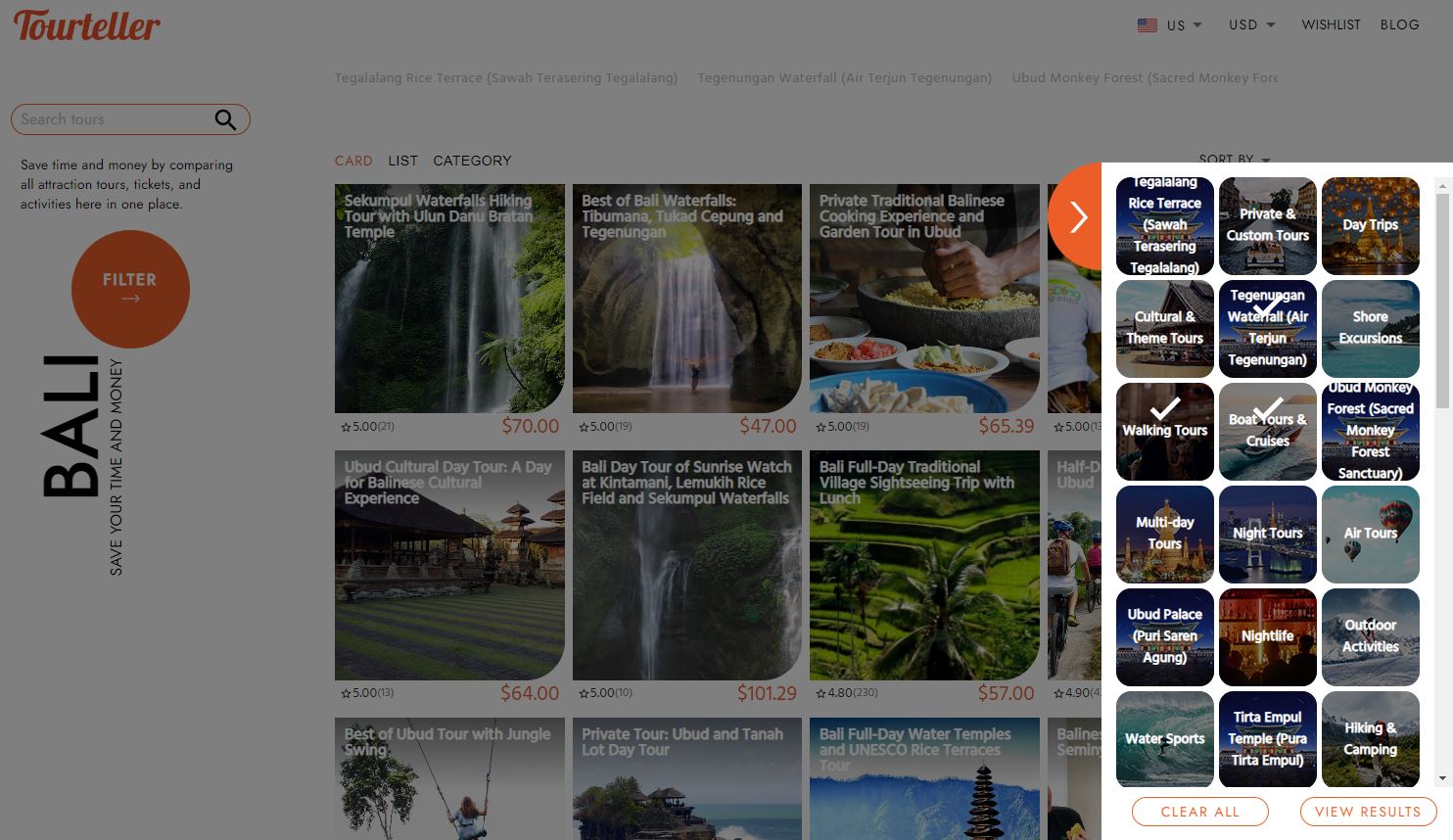This screenshot has height=840, width=1453.
Task: Click the $101.29 price
Action: pos(768,693)
